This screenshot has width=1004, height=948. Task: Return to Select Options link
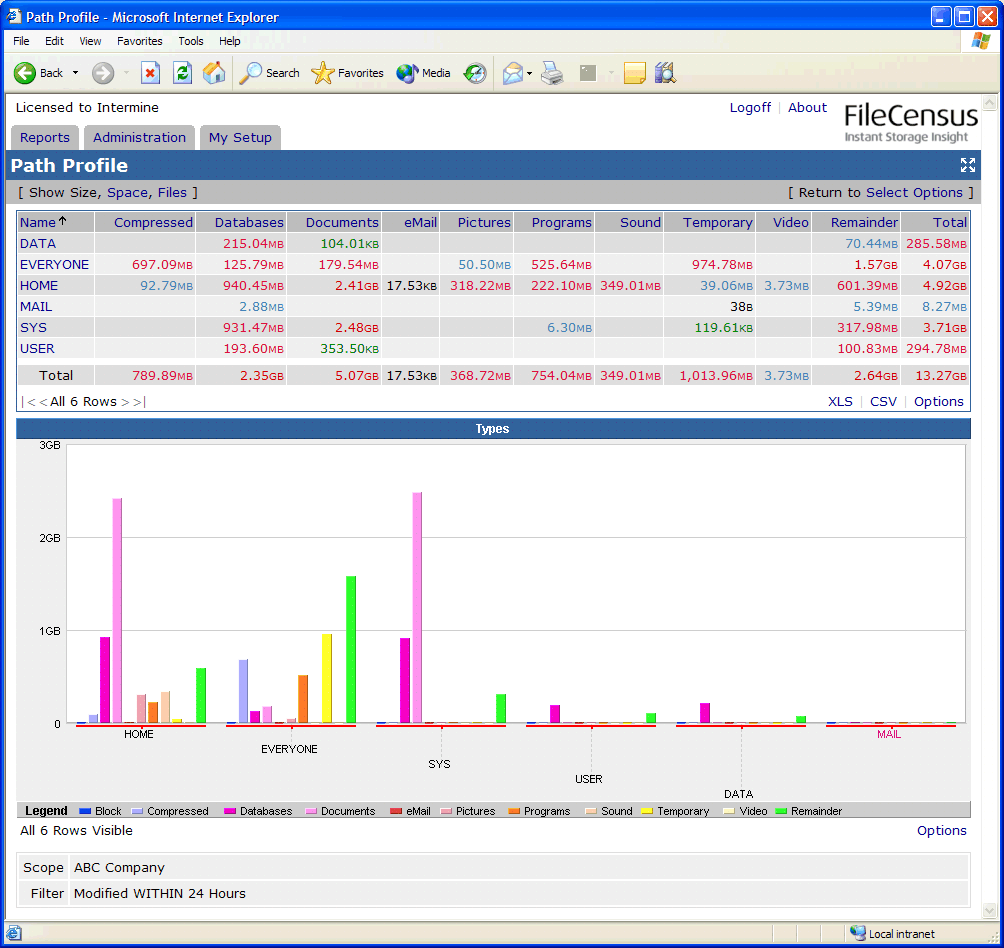[x=914, y=193]
